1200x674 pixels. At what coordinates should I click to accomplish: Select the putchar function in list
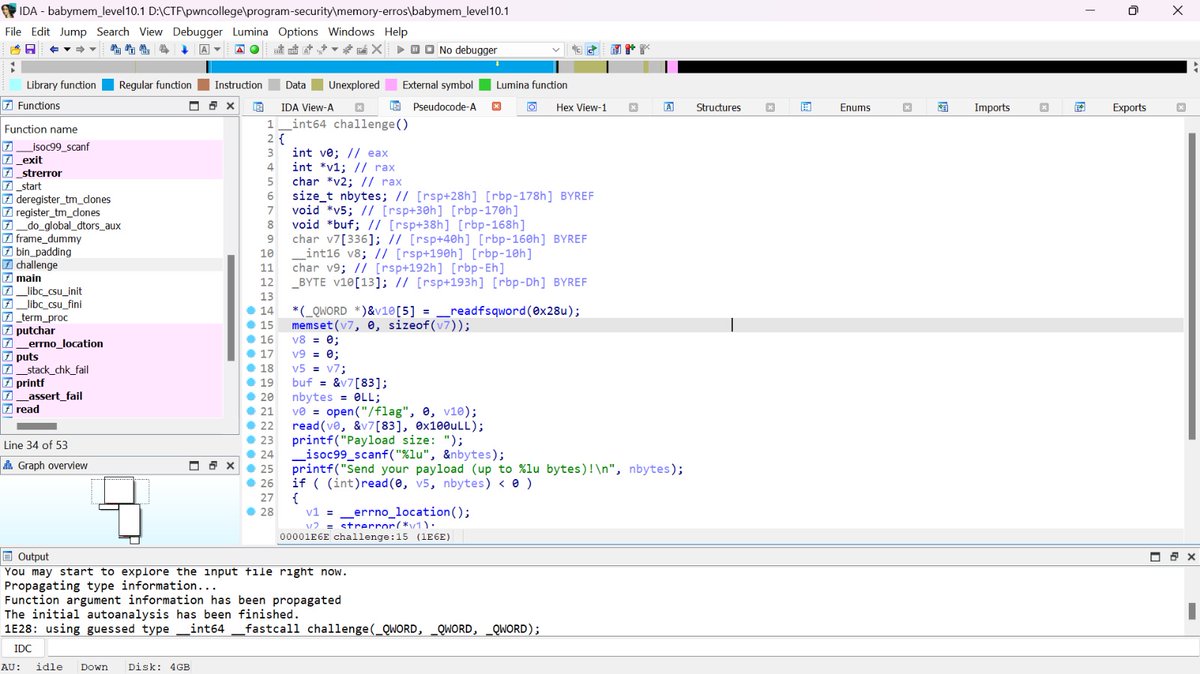point(113,330)
